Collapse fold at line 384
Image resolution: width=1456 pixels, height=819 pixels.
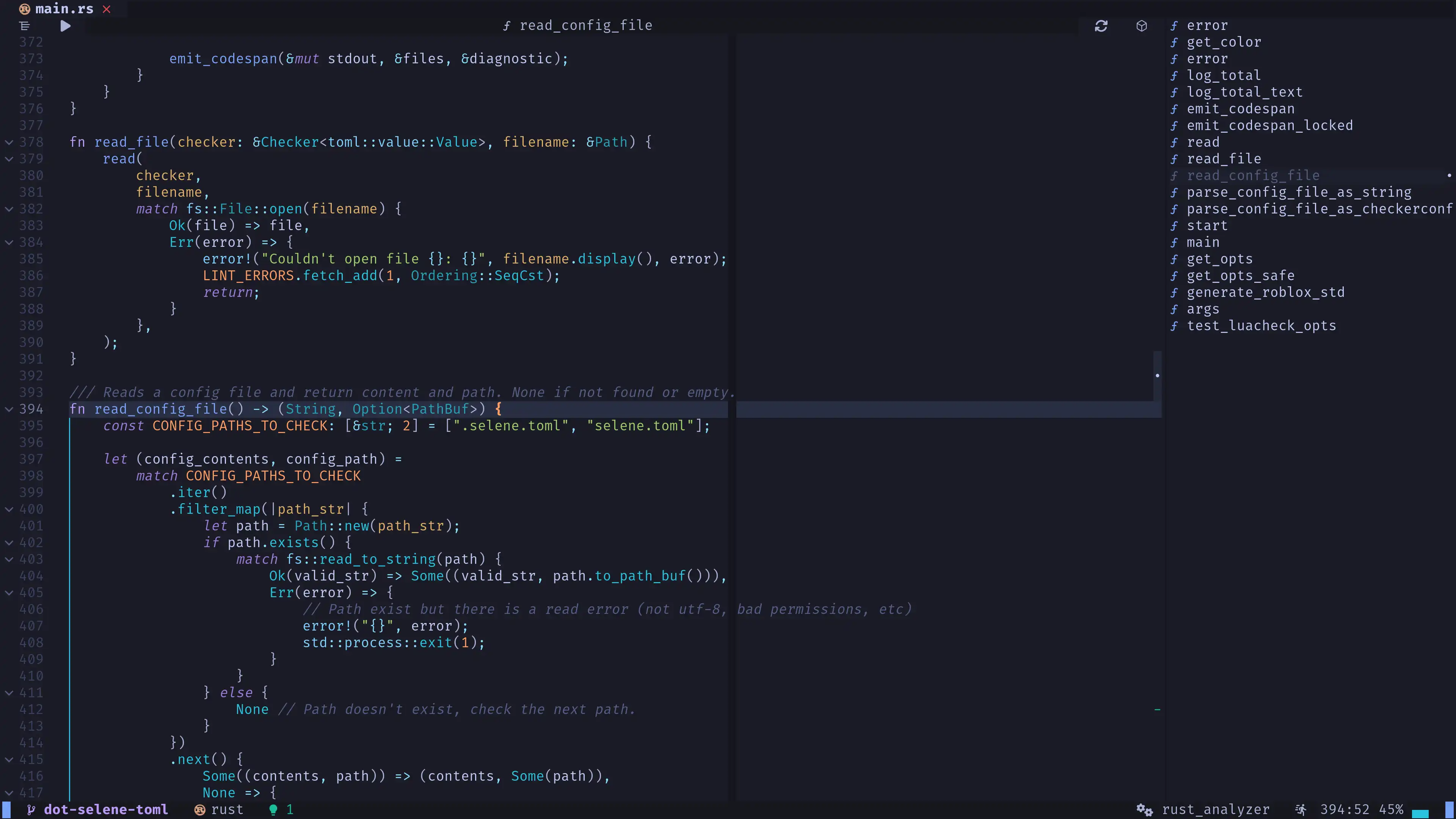(x=9, y=242)
